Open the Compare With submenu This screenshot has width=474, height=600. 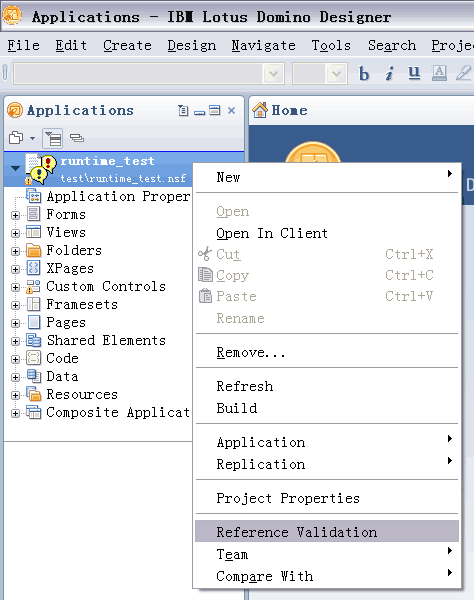(x=327, y=576)
